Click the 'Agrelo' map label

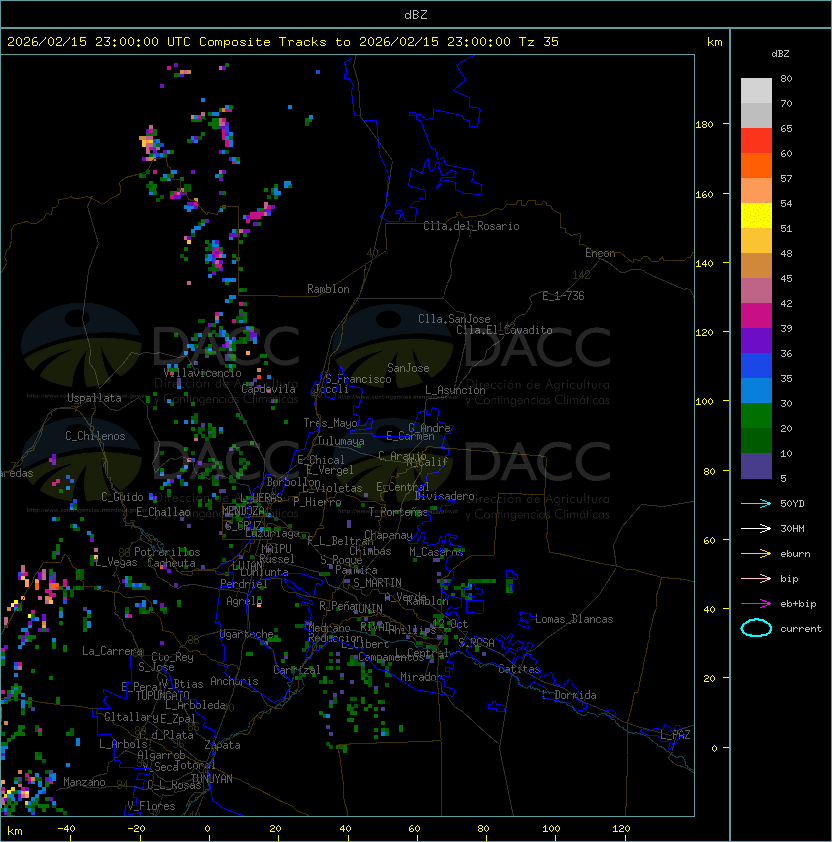(x=244, y=601)
